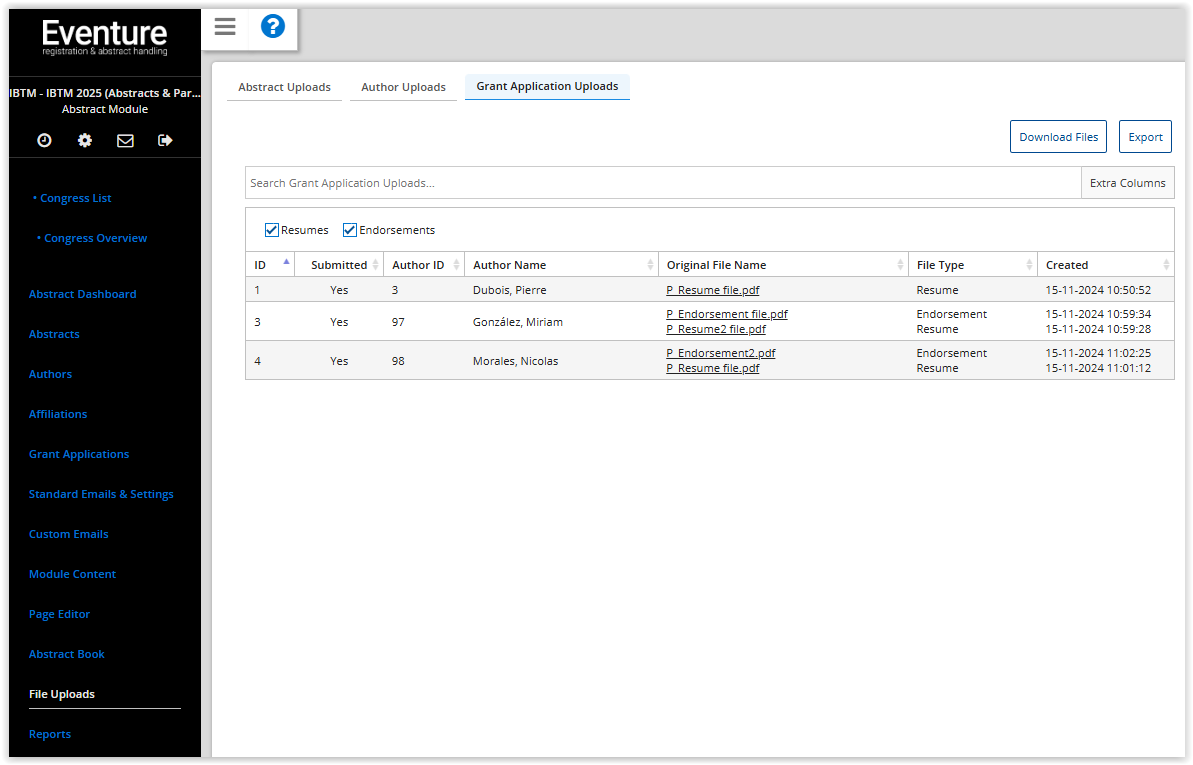This screenshot has width=1193, height=765.
Task: Select File Uploads in the sidebar
Action: pos(62,694)
